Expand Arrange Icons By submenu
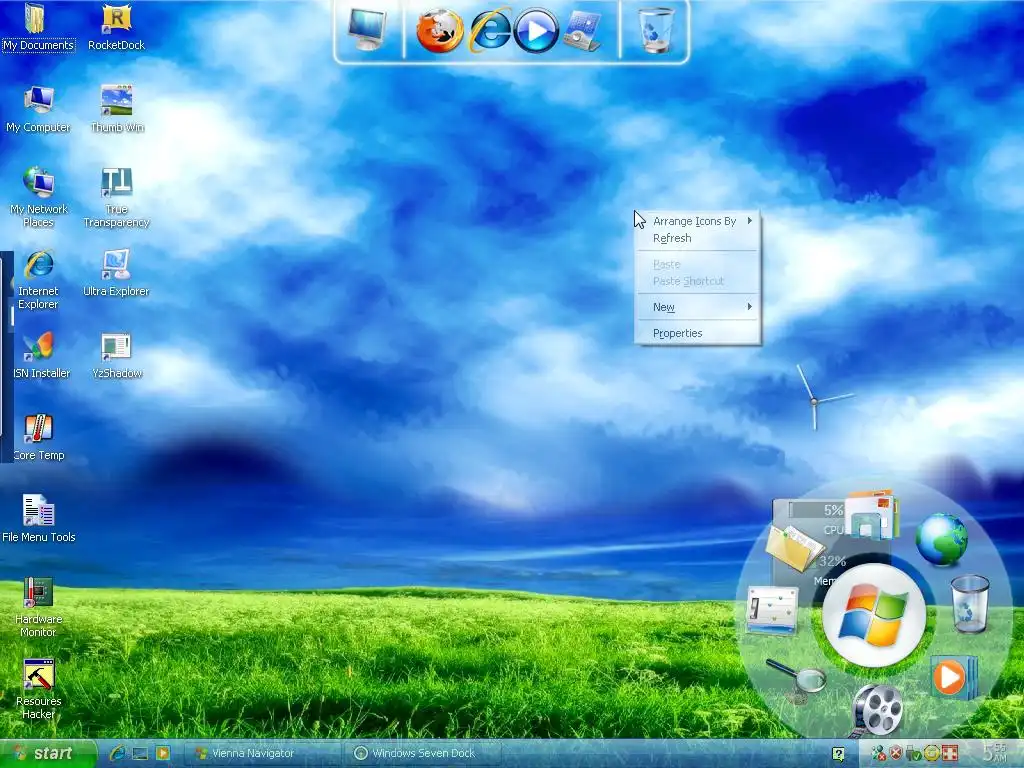Screen dimensions: 1024x768 [697, 221]
